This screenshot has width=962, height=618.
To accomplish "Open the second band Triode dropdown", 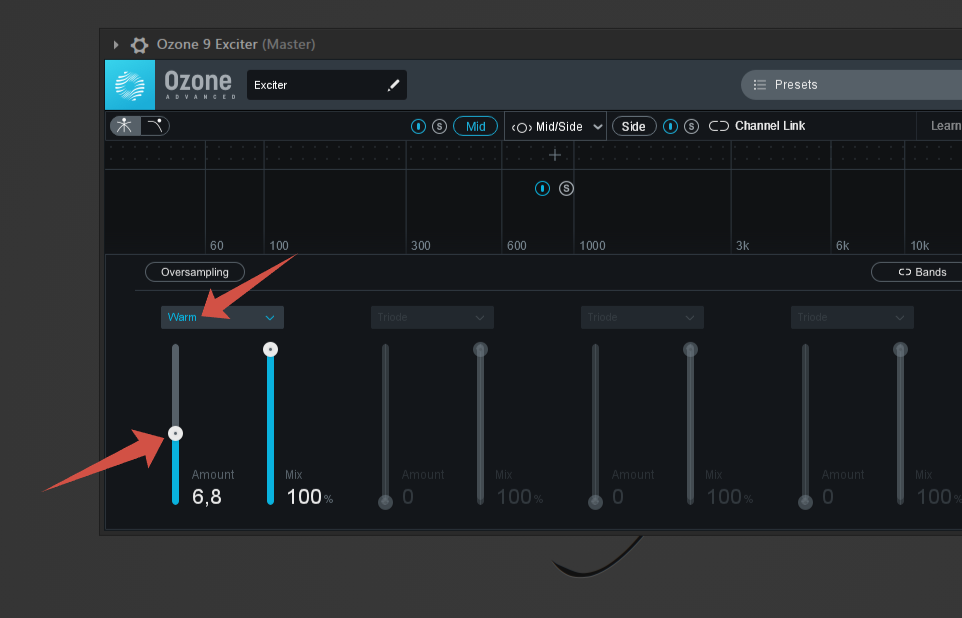I will point(432,317).
